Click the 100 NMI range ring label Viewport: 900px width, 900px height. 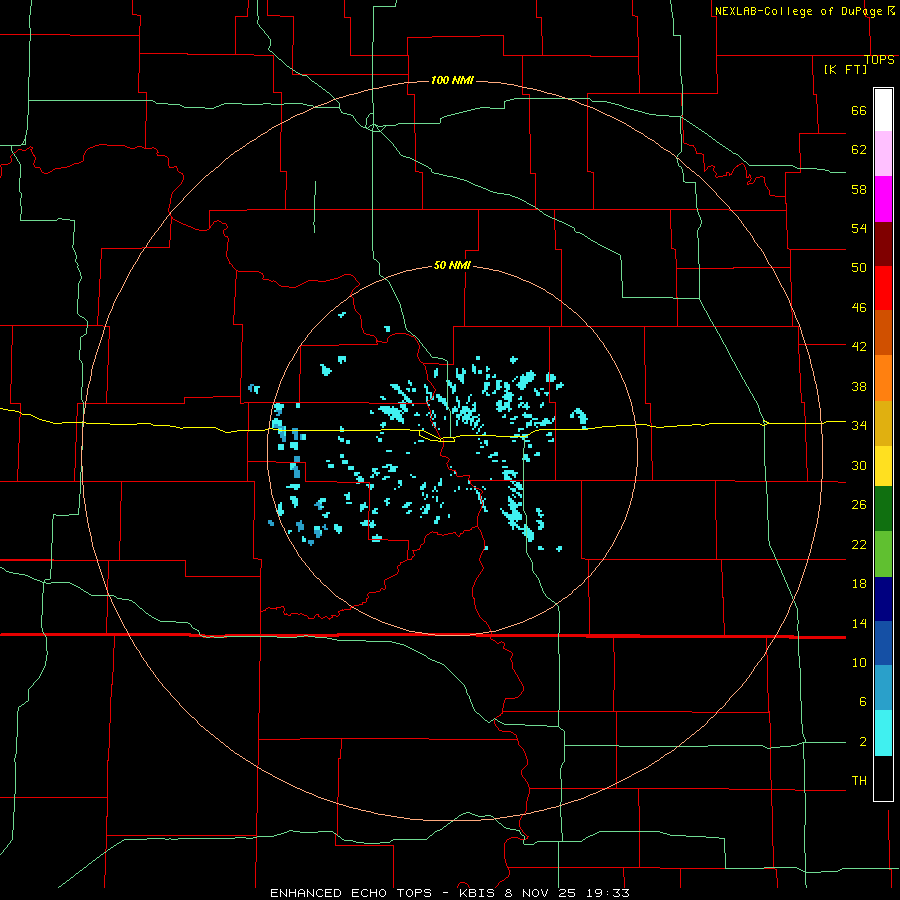pos(452,80)
